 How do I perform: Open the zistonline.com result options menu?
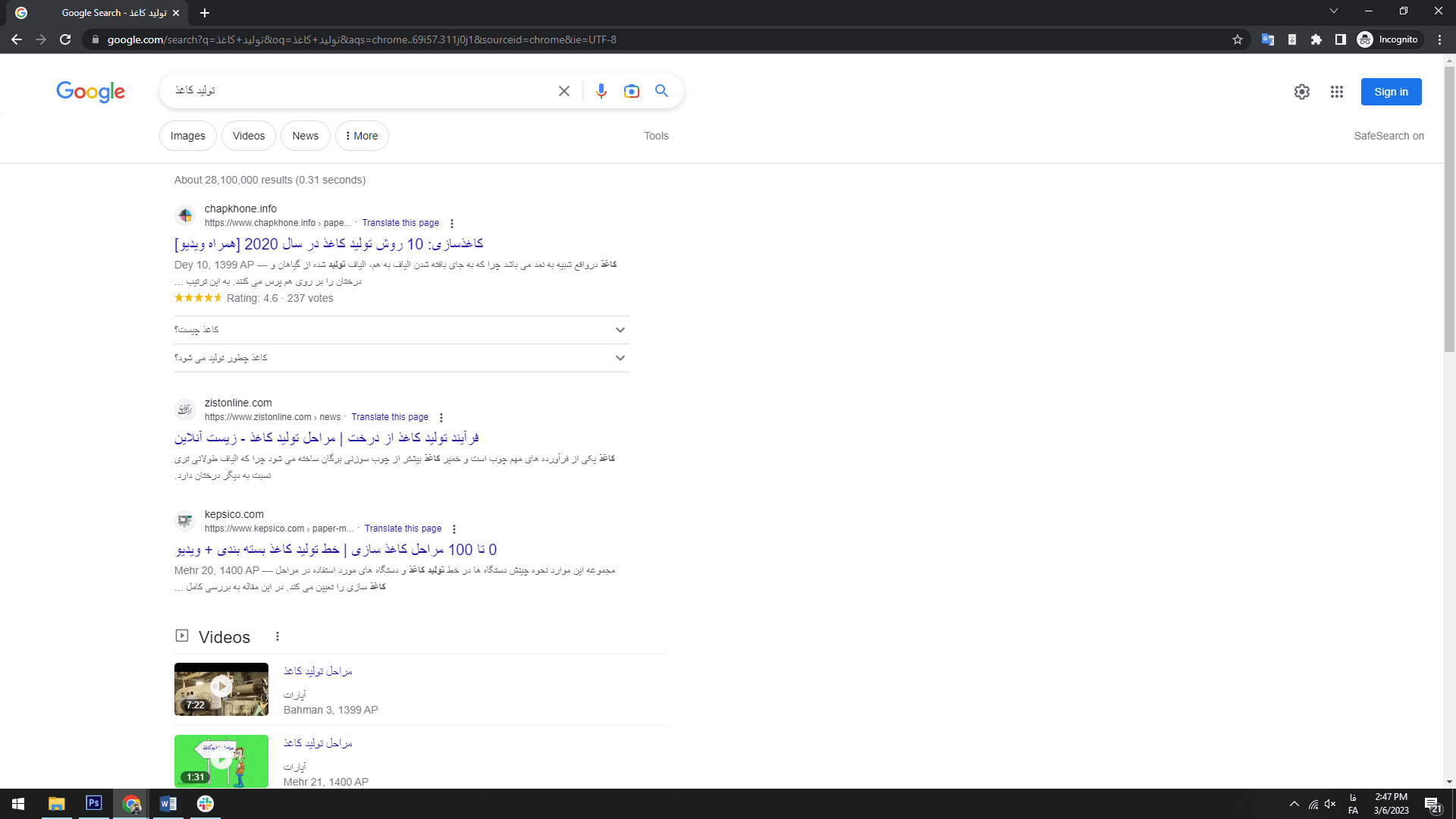pos(441,418)
